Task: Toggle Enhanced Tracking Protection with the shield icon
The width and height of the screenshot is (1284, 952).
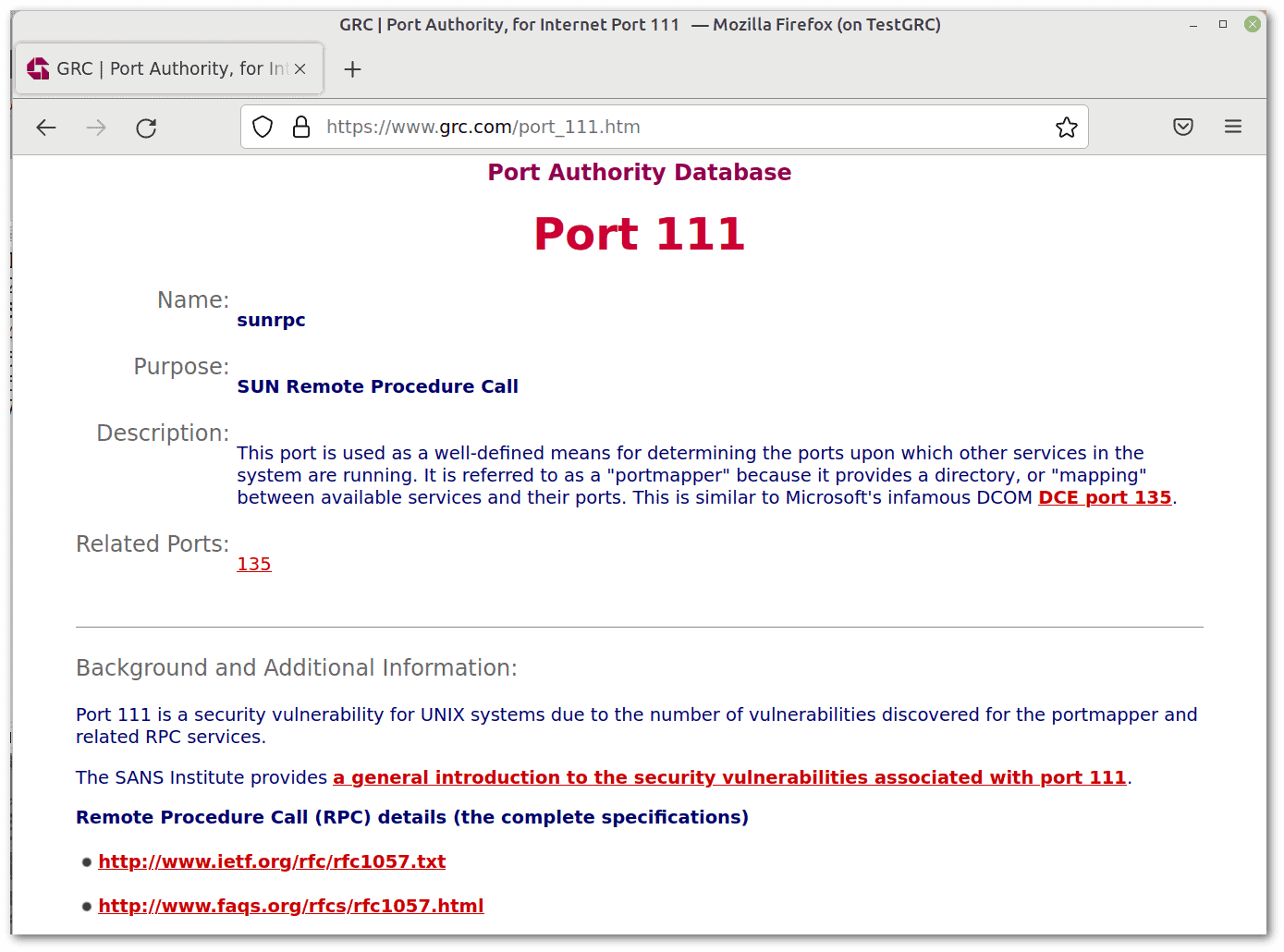Action: click(263, 127)
